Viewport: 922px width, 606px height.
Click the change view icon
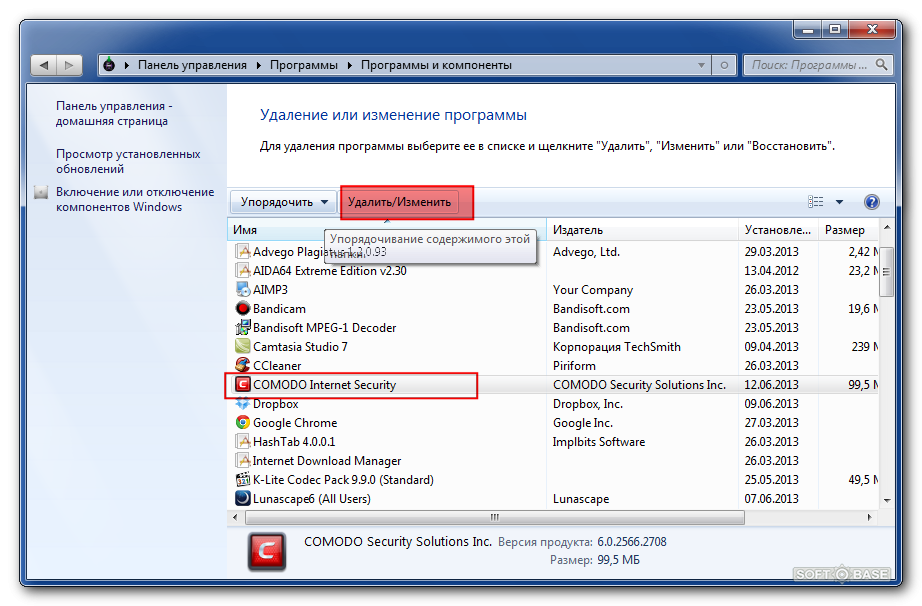click(816, 202)
